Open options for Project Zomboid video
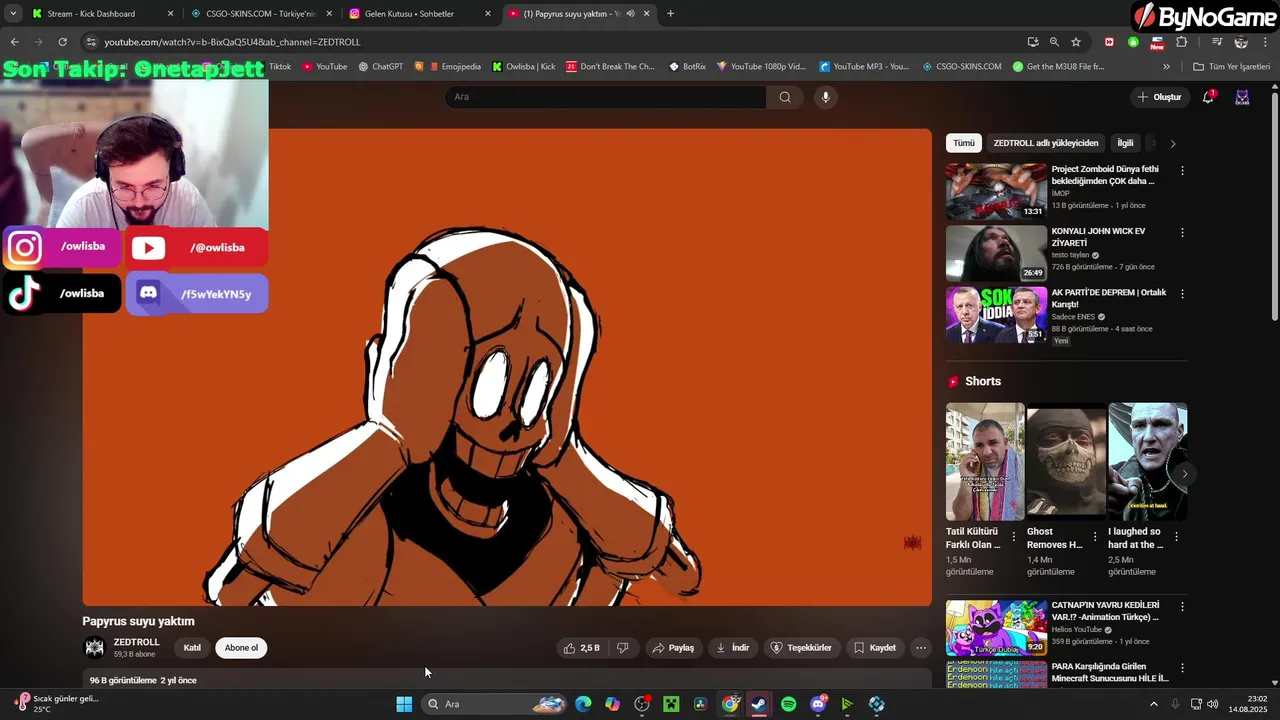Image resolution: width=1280 pixels, height=720 pixels. coord(1182,171)
